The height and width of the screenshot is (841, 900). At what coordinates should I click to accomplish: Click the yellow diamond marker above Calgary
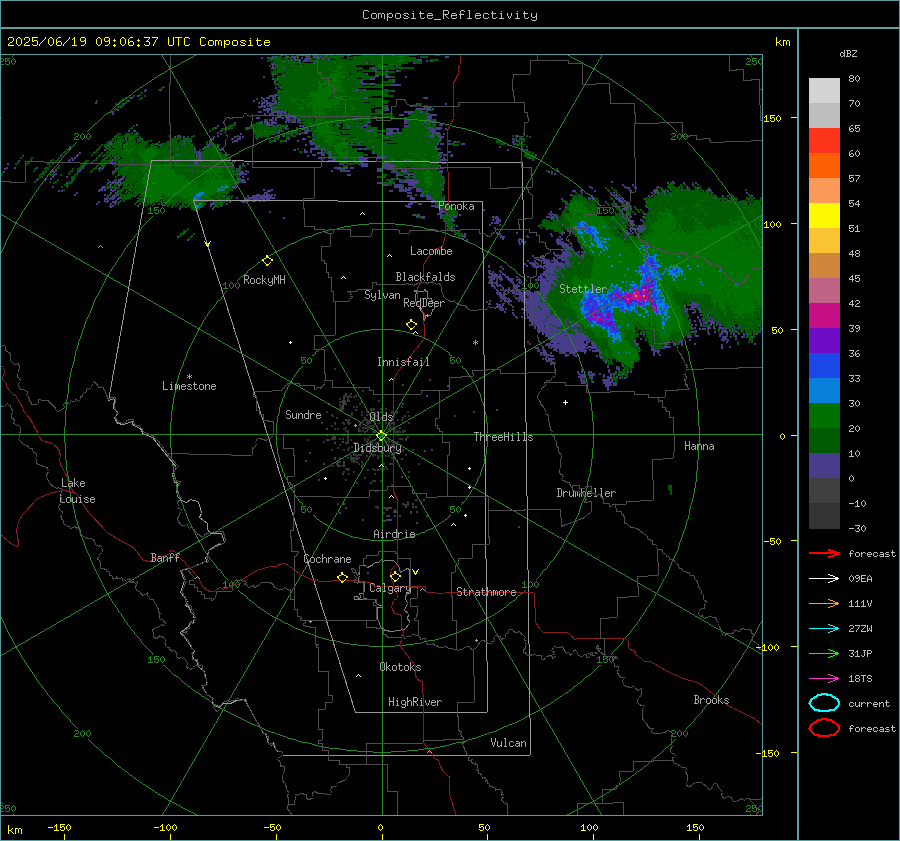395,576
